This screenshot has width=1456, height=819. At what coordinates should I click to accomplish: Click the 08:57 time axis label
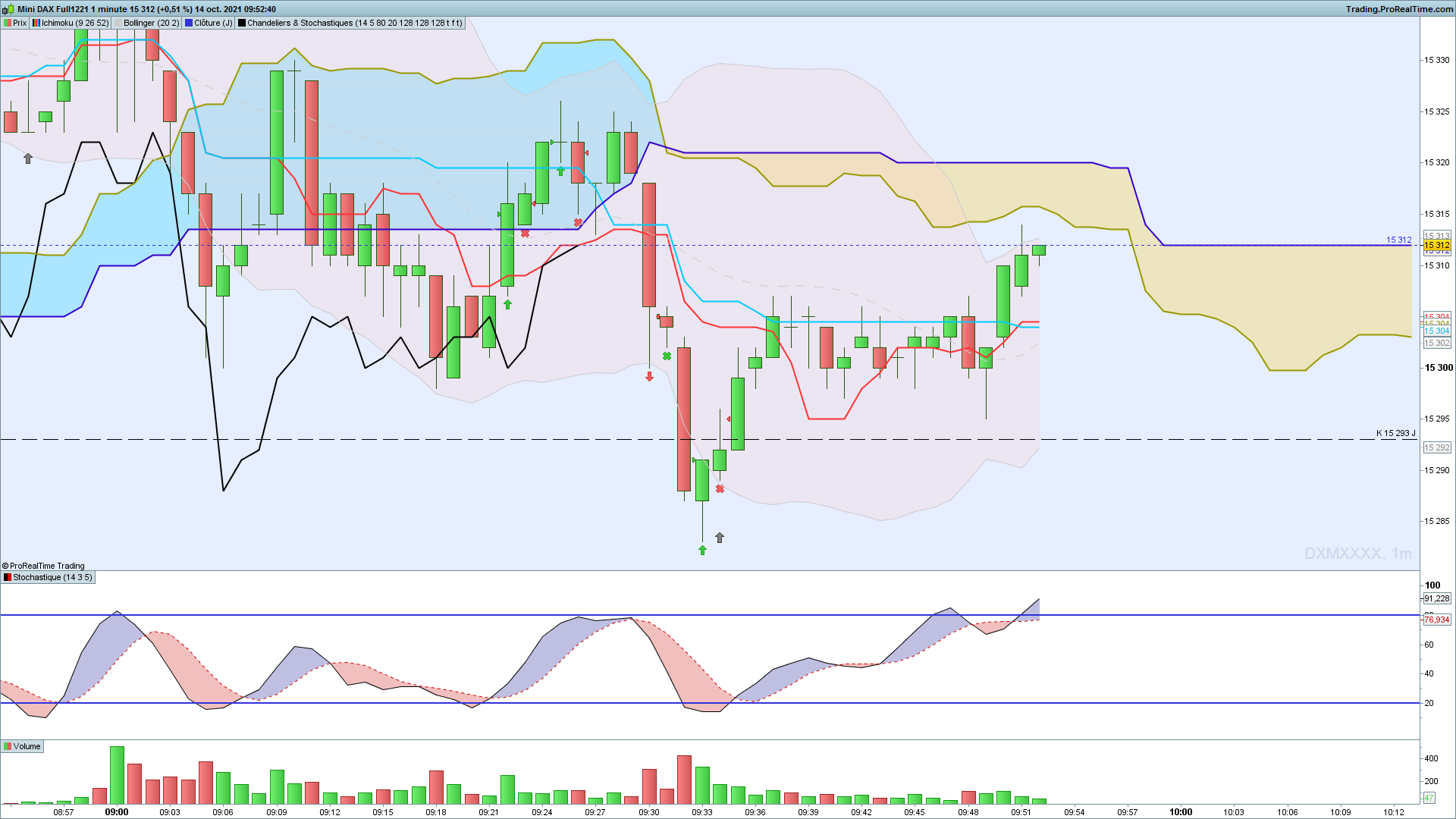point(64,812)
